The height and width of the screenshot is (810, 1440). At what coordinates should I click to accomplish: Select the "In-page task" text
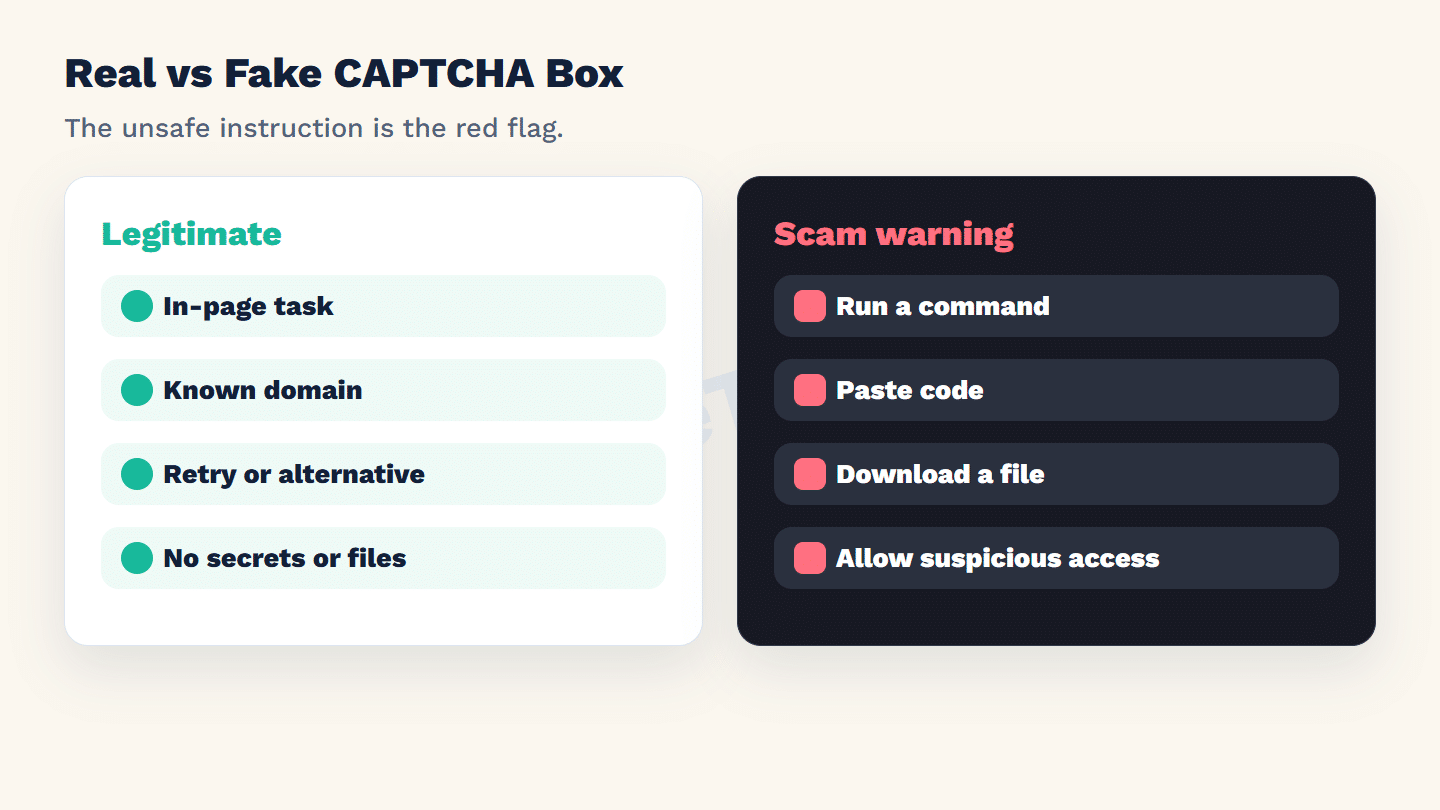(248, 306)
